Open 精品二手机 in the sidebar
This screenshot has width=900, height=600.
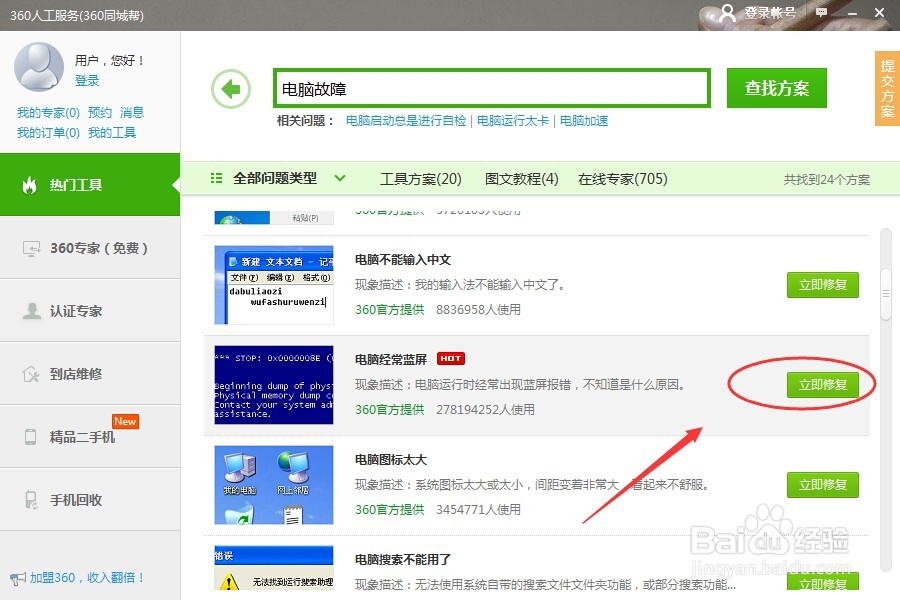pyautogui.click(x=90, y=436)
